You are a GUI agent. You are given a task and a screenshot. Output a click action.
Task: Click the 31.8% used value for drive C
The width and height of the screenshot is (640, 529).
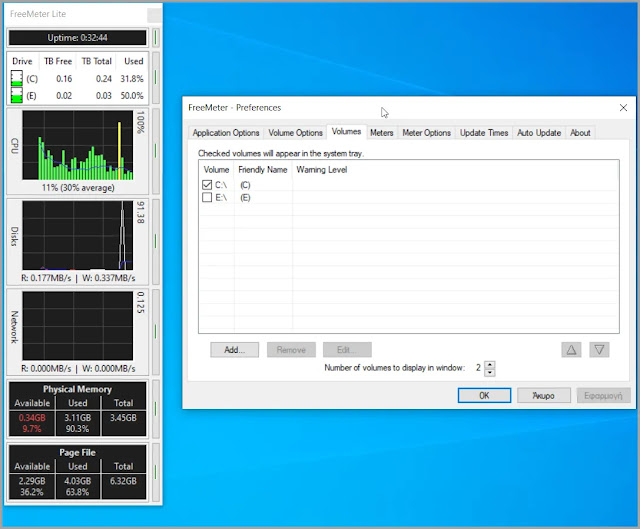(x=131, y=78)
